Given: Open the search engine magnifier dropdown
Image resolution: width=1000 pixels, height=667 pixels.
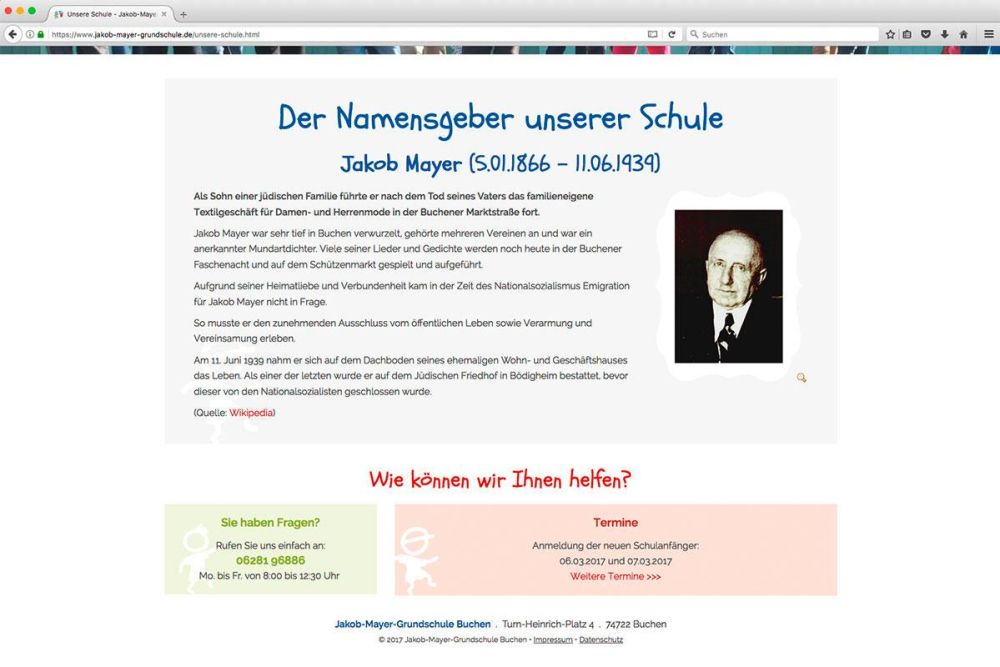Looking at the screenshot, I should click(693, 33).
